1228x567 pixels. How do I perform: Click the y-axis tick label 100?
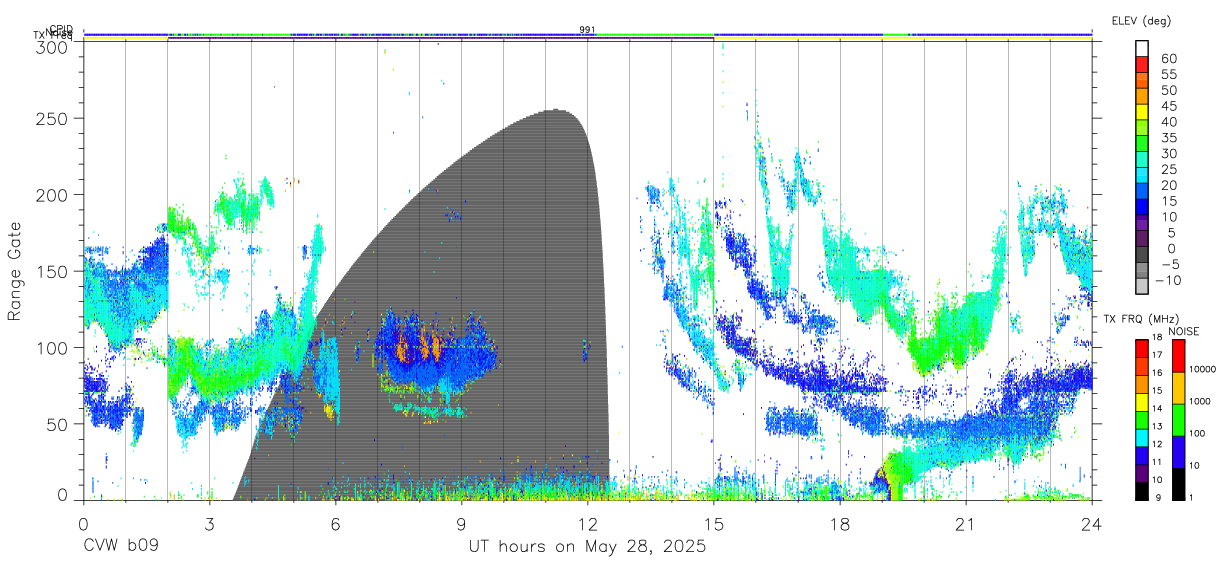point(52,347)
